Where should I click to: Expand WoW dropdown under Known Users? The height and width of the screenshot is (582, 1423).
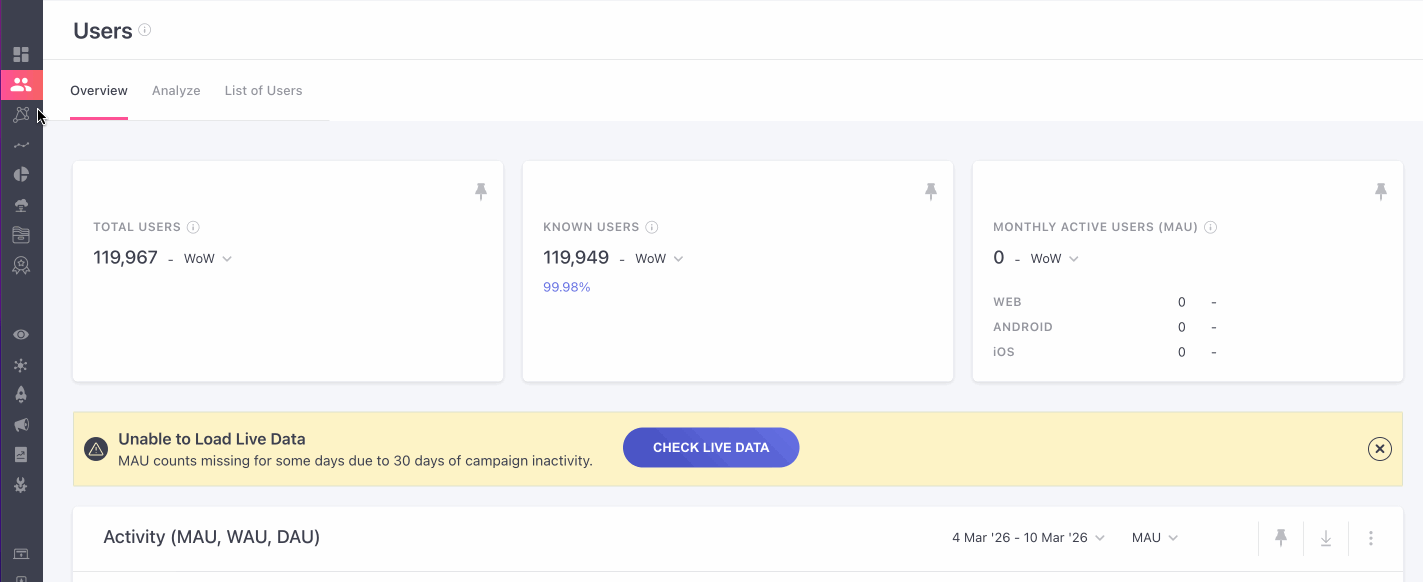(659, 259)
